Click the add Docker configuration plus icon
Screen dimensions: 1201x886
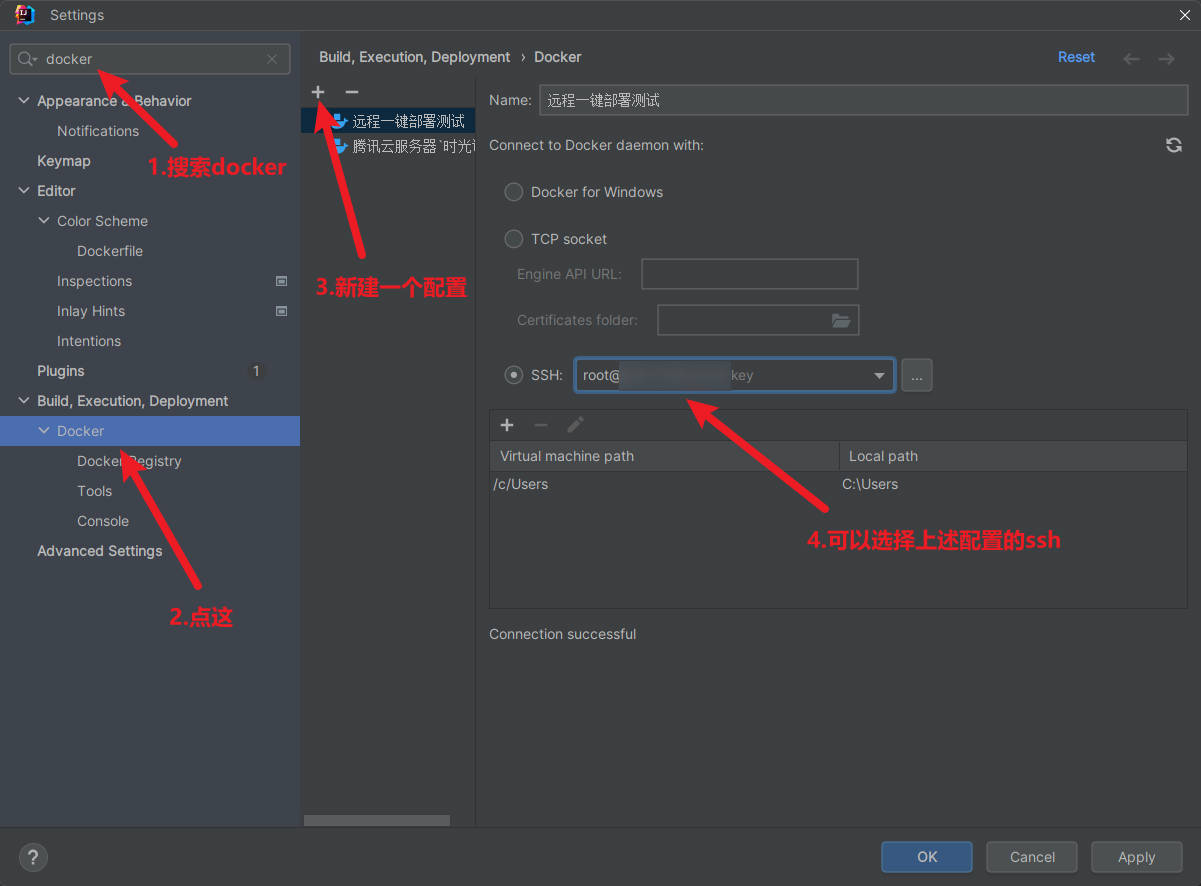coord(318,92)
